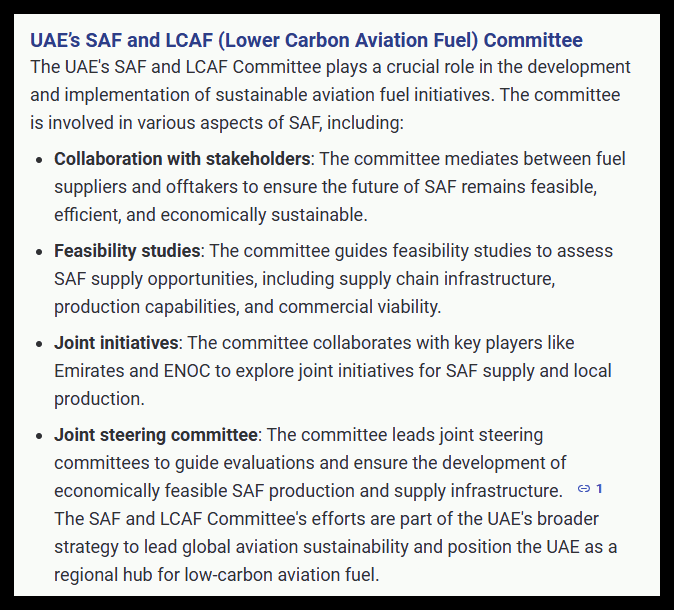The image size is (674, 610).
Task: Click the bullet point before 'Feasibility studies'
Action: coord(38,252)
